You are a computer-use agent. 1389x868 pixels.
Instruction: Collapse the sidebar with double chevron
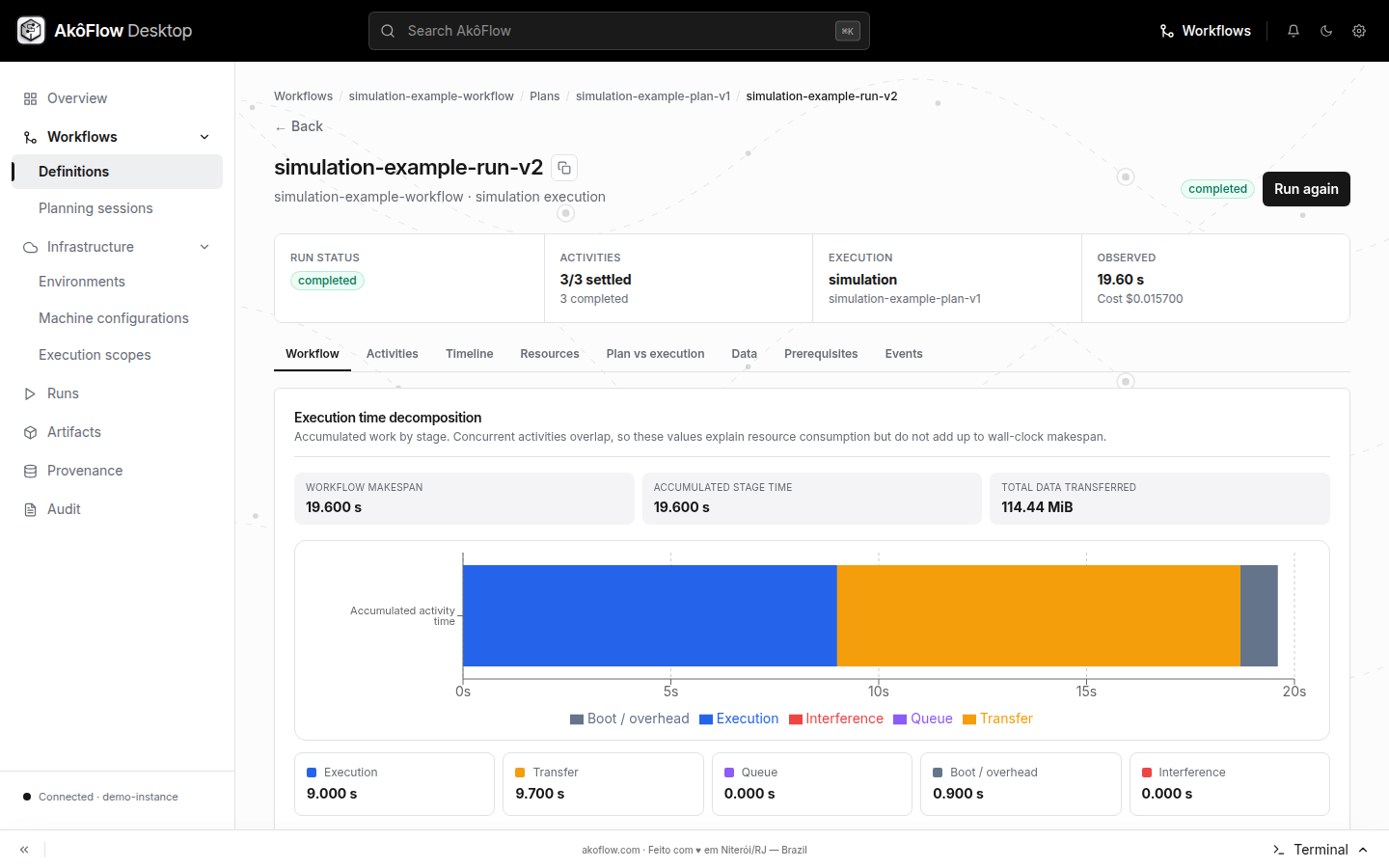(x=24, y=850)
